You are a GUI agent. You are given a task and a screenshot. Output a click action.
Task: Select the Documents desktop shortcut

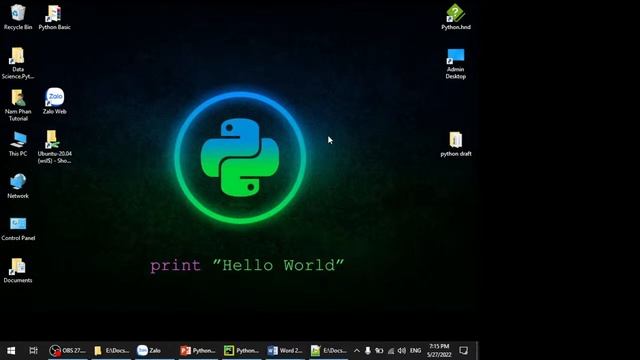tap(18, 271)
